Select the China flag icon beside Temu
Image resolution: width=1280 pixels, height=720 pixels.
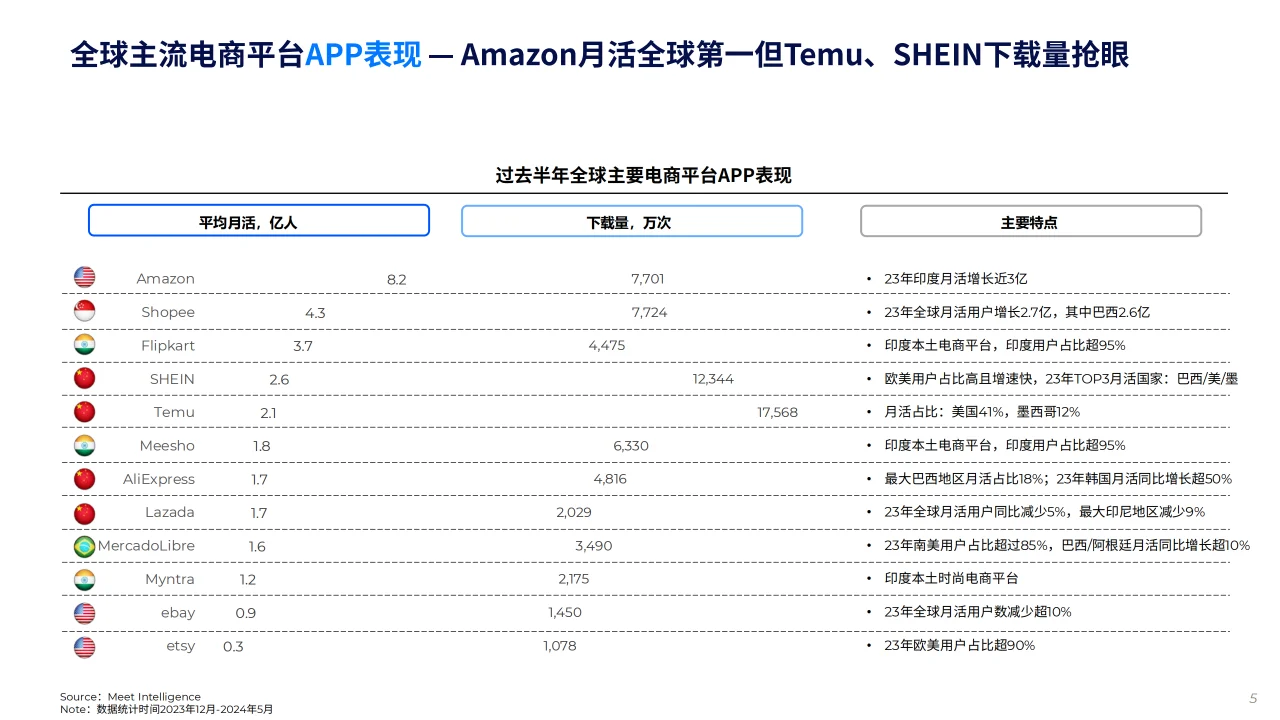pyautogui.click(x=85, y=411)
